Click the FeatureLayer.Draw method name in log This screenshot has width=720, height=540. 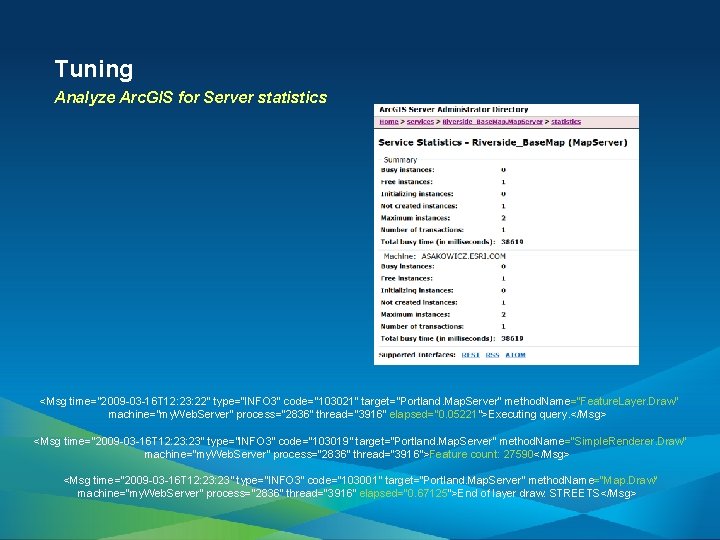point(627,401)
